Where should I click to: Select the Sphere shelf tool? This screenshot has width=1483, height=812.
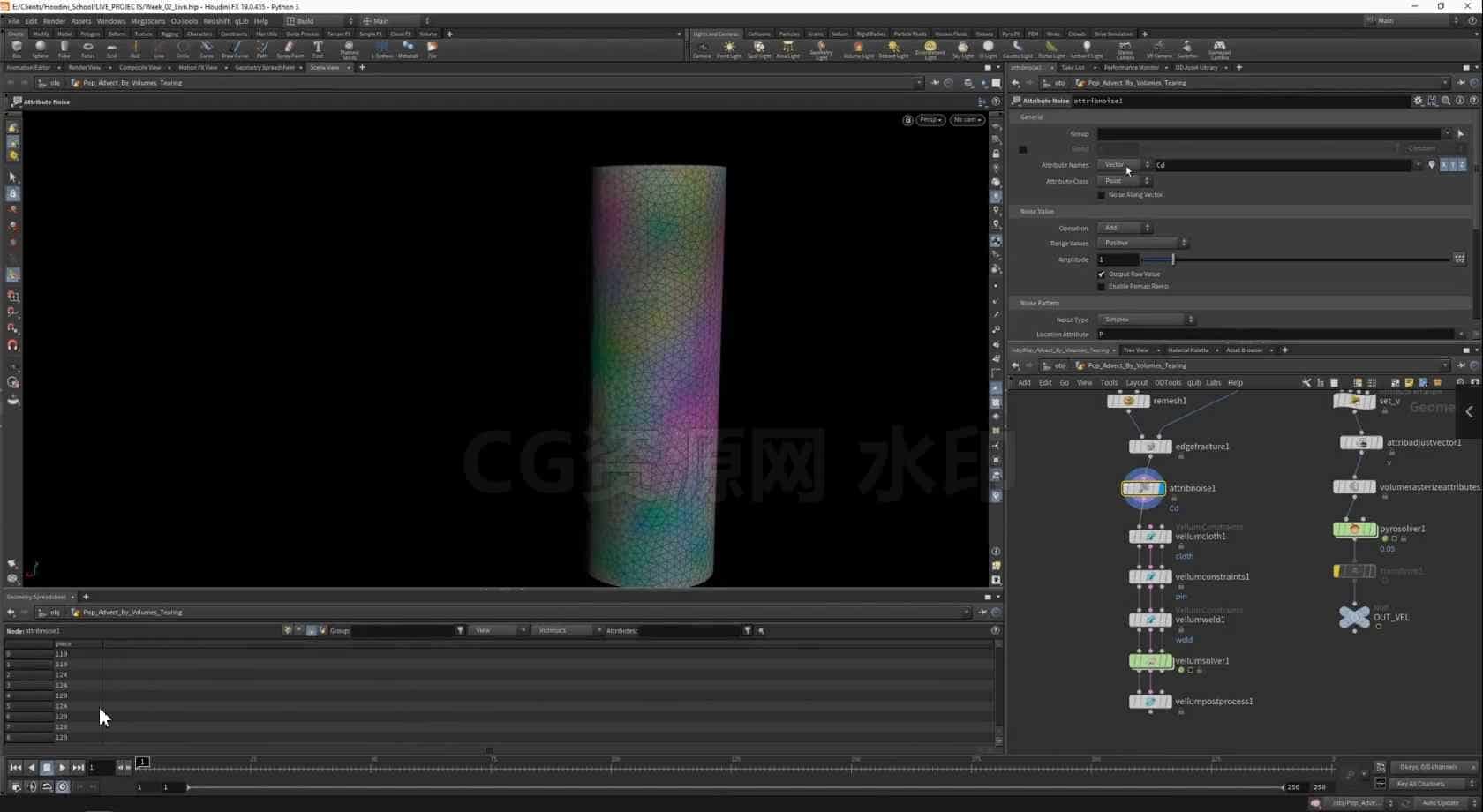[x=41, y=49]
